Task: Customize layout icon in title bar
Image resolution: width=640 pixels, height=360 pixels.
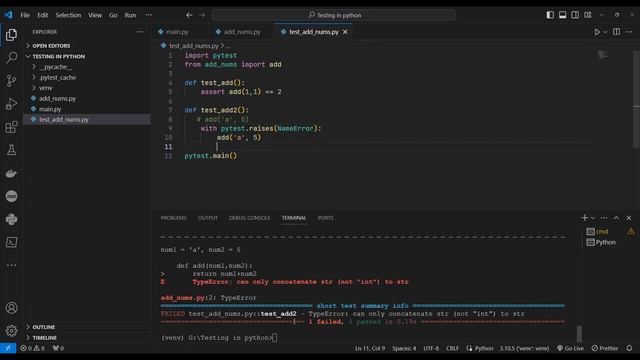Action: [x=588, y=15]
